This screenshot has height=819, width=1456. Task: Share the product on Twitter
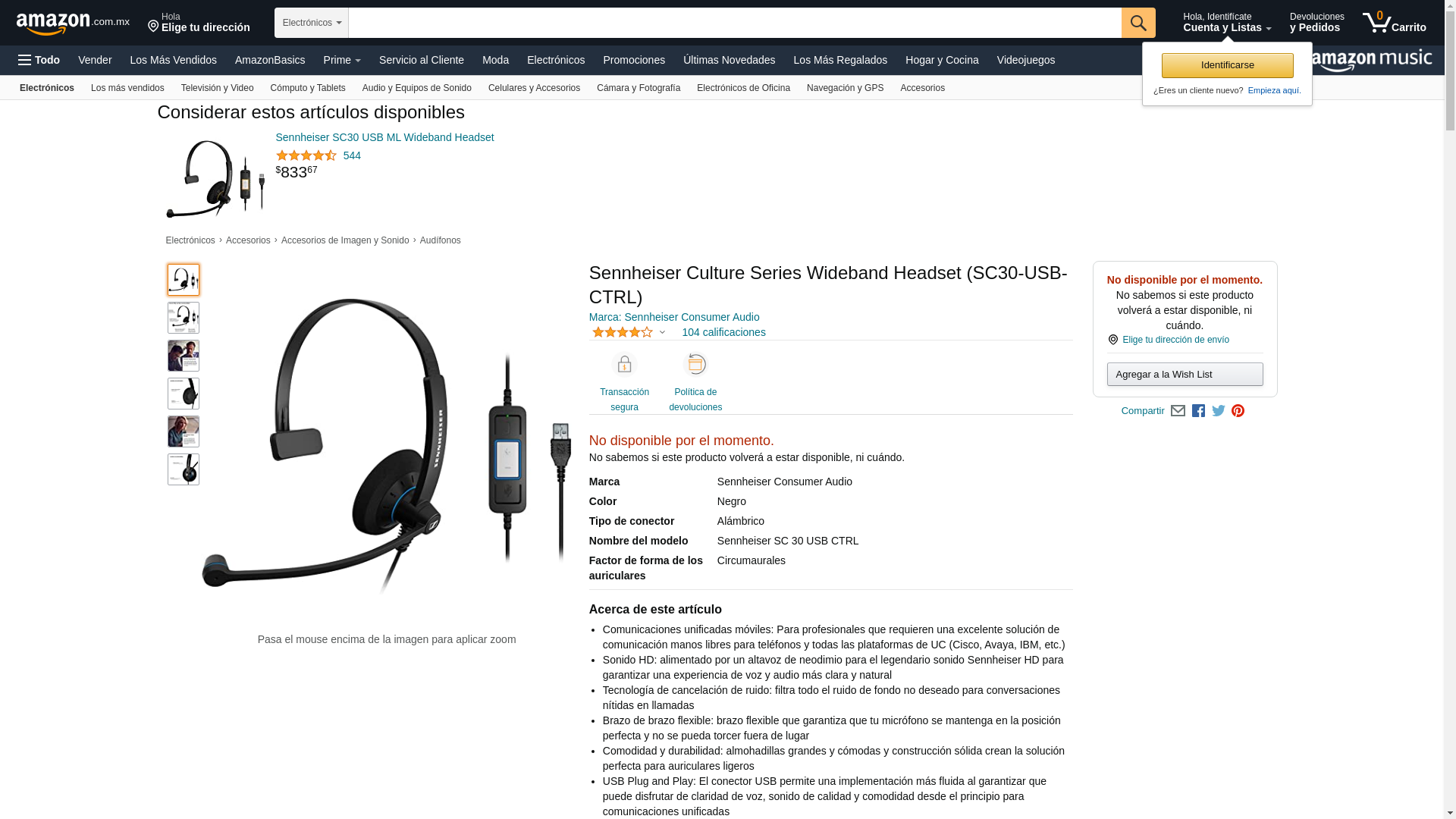[x=1219, y=411]
